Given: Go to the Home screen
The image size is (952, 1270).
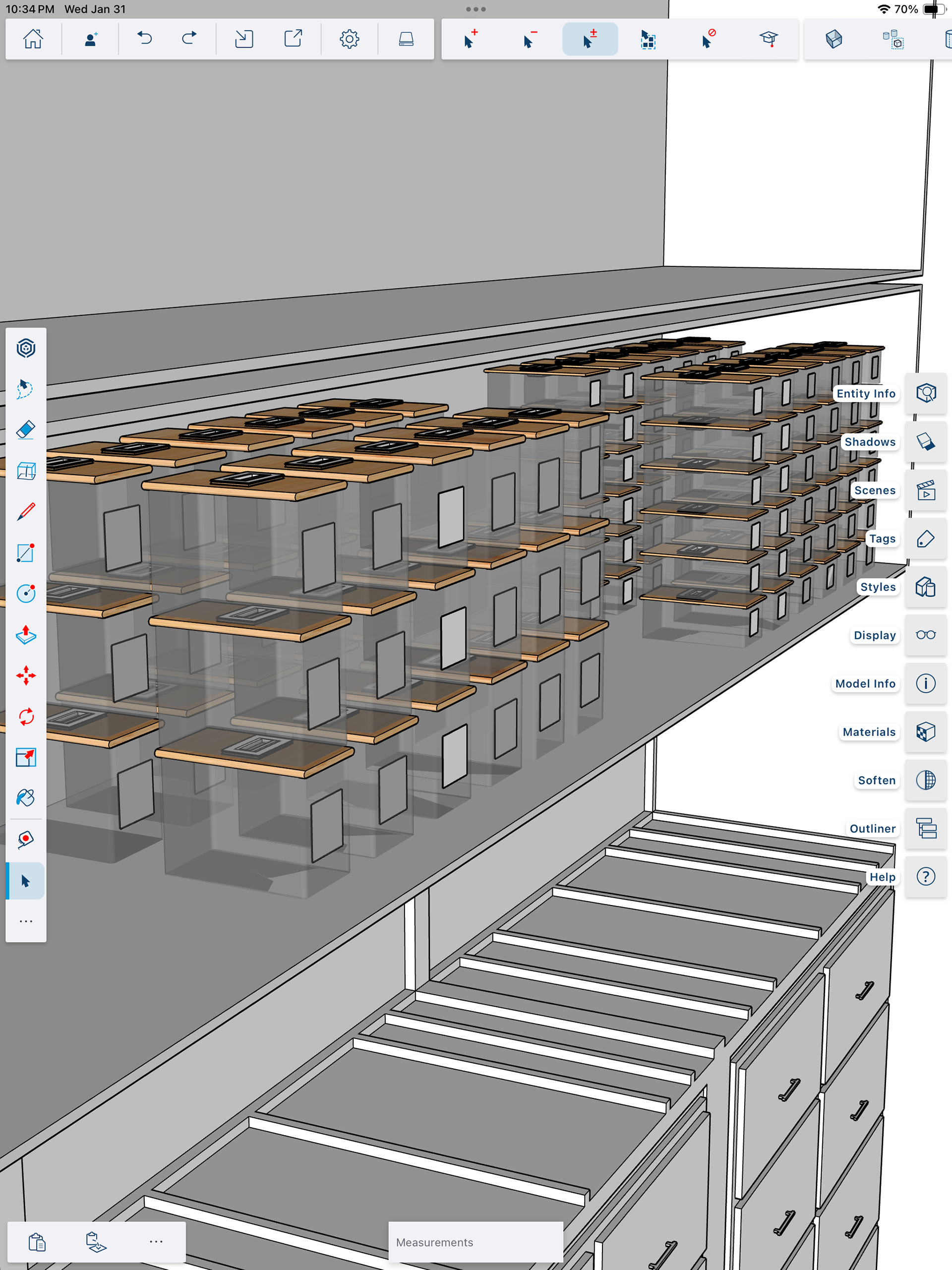Looking at the screenshot, I should tap(33, 39).
